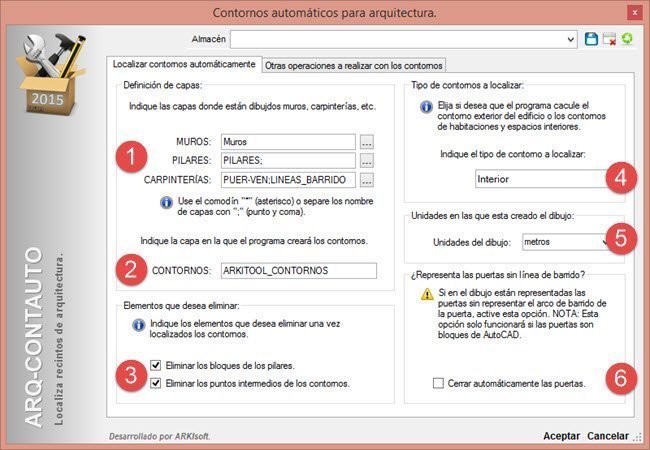Viewport: 650px width, 450px height.
Task: Click the delete Almacén entry icon
Action: [609, 39]
